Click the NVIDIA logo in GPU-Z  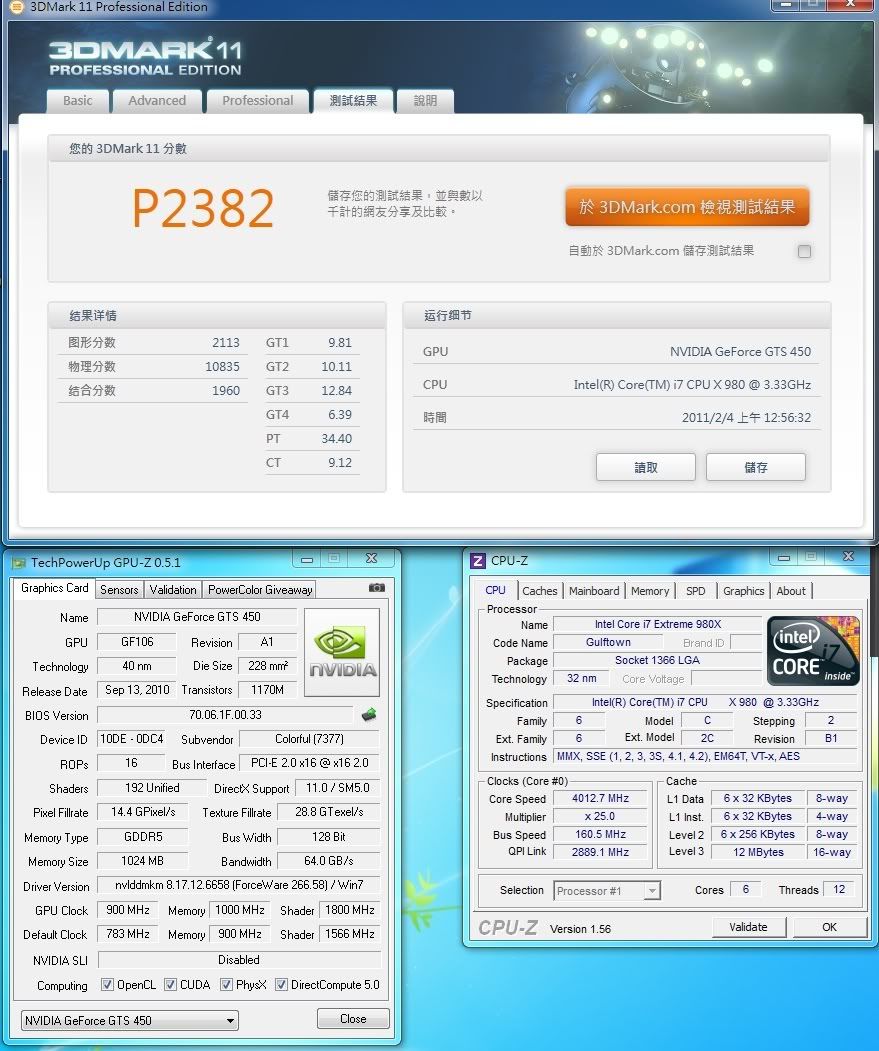click(342, 652)
